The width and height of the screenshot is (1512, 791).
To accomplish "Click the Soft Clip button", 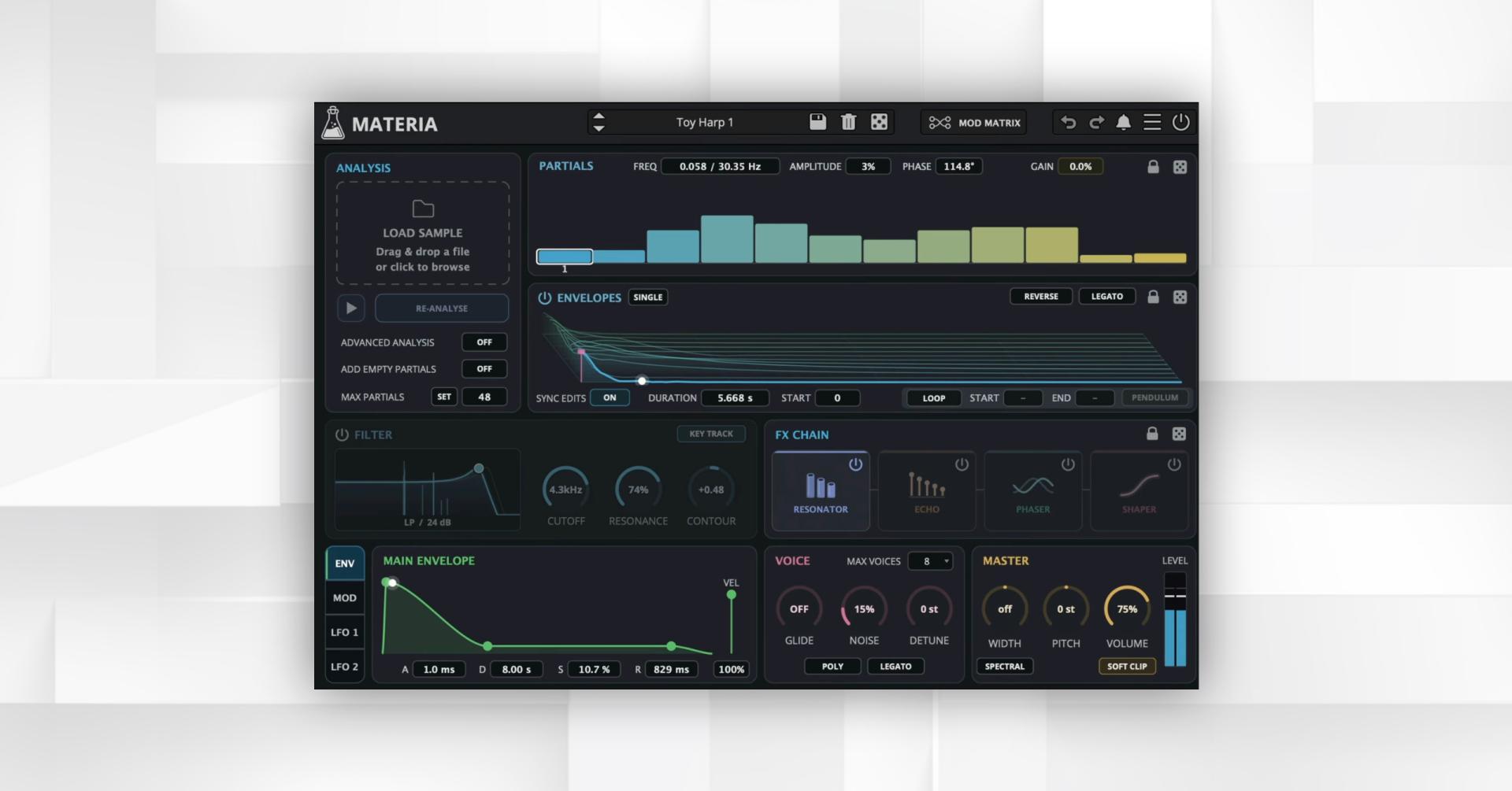I will point(1127,667).
